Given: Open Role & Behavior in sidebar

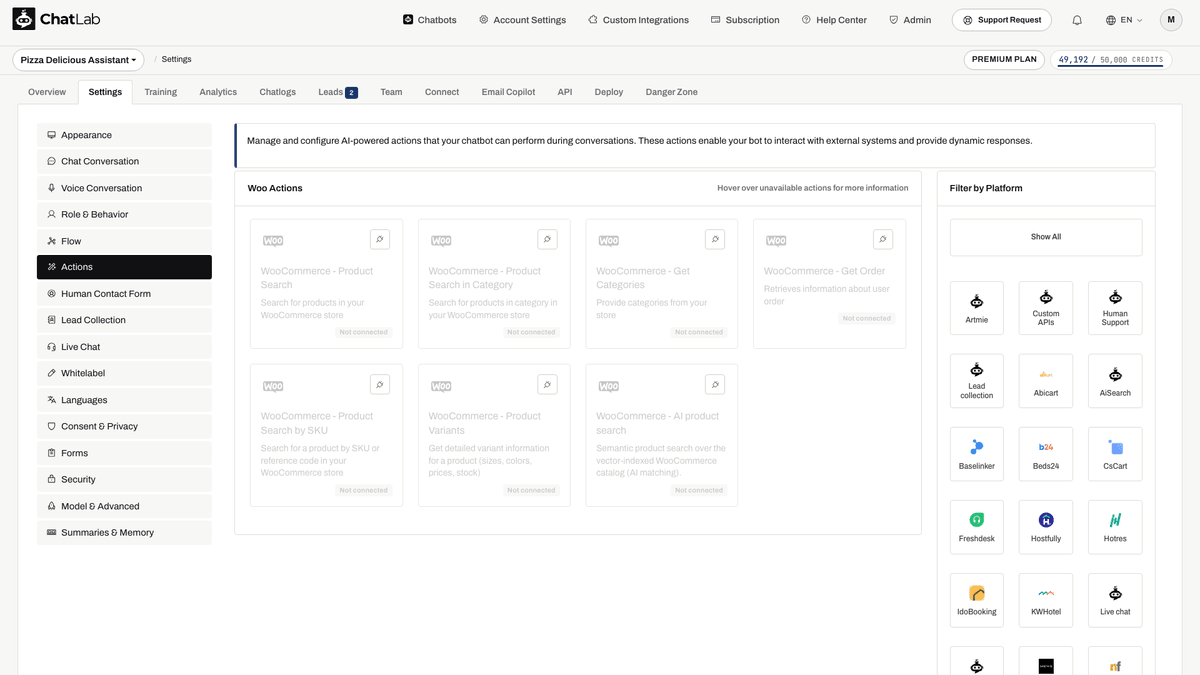Looking at the screenshot, I should tap(124, 214).
